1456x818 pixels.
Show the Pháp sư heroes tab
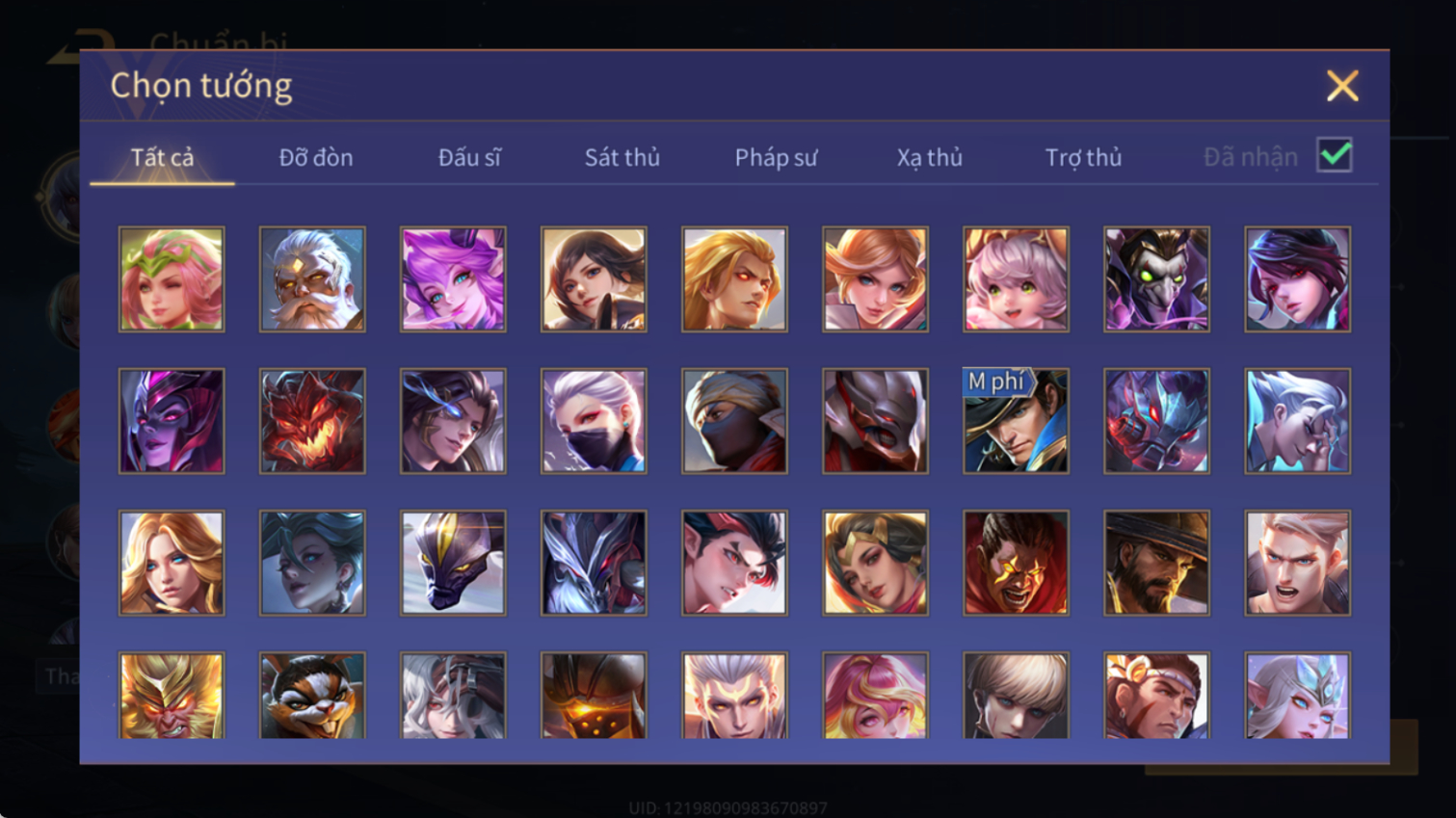point(776,157)
